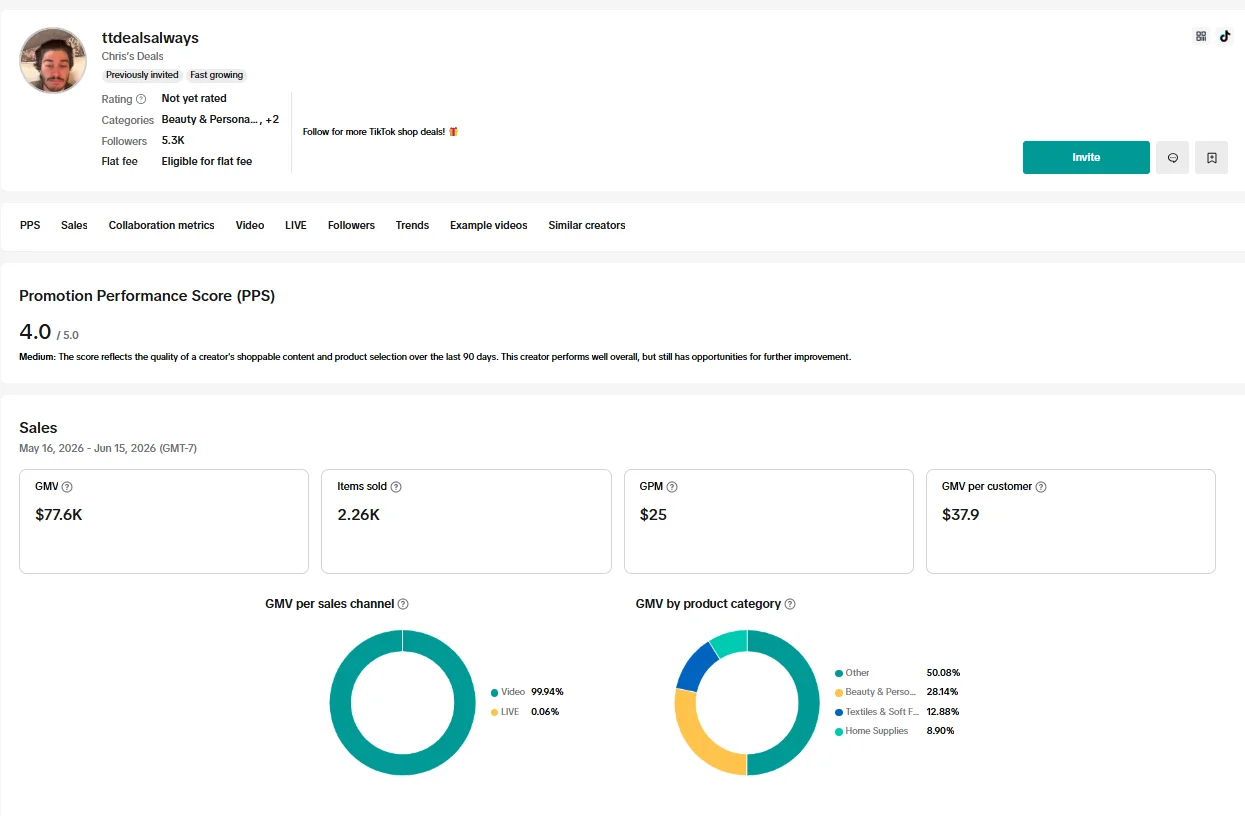Click the 99.94% Video share value
Viewport: 1245px width, 816px height.
coord(547,692)
